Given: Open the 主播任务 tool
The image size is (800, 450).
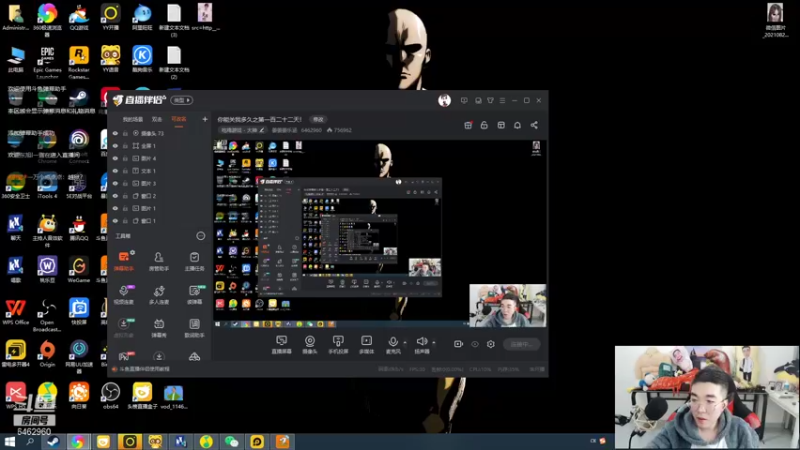Looking at the screenshot, I should coord(194,260).
